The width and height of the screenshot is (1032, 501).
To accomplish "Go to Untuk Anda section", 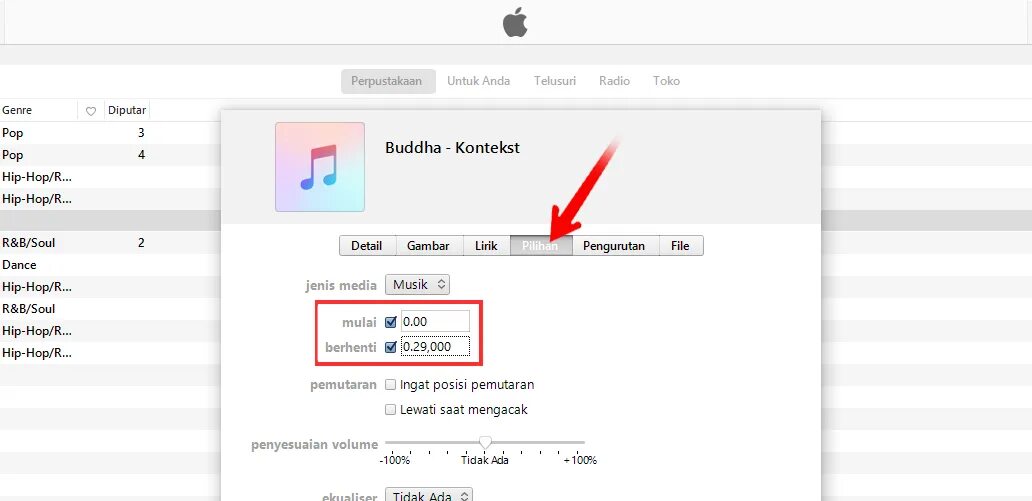I will click(x=478, y=81).
